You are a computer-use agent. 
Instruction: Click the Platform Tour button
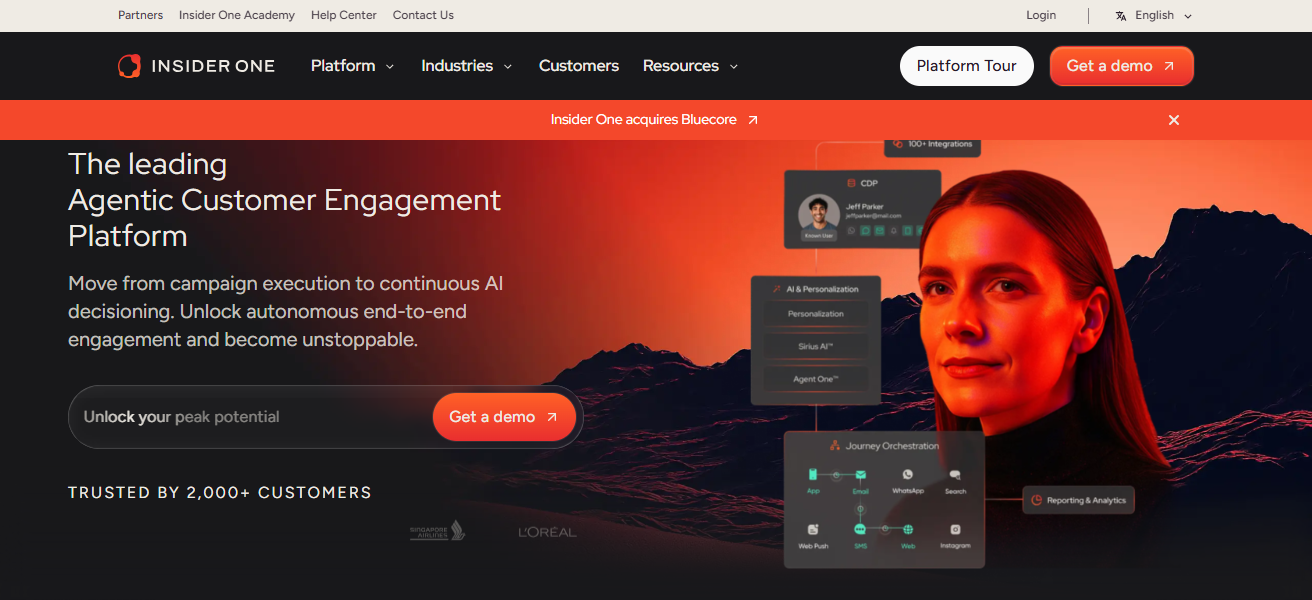tap(966, 66)
